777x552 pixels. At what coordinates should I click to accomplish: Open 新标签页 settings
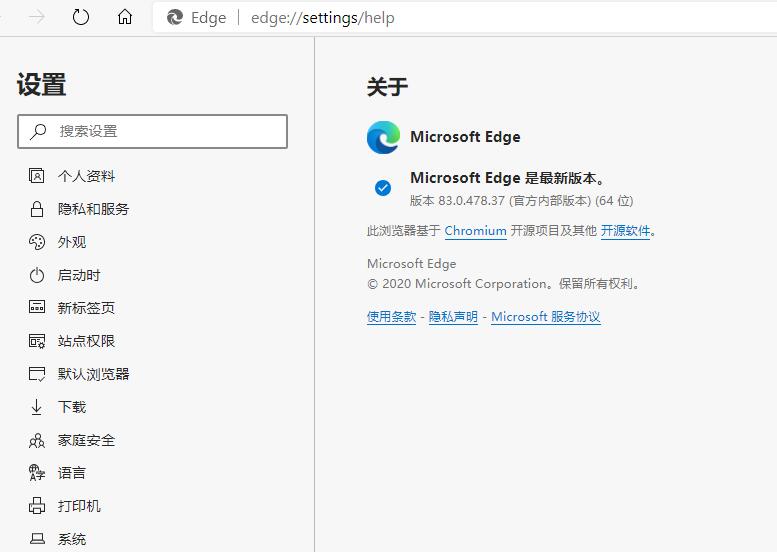point(86,308)
